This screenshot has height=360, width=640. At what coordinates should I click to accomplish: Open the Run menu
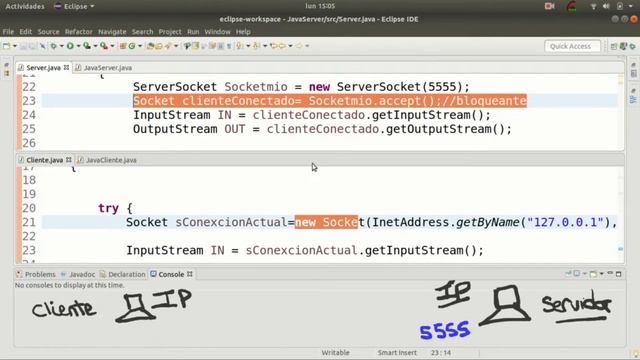(x=193, y=31)
